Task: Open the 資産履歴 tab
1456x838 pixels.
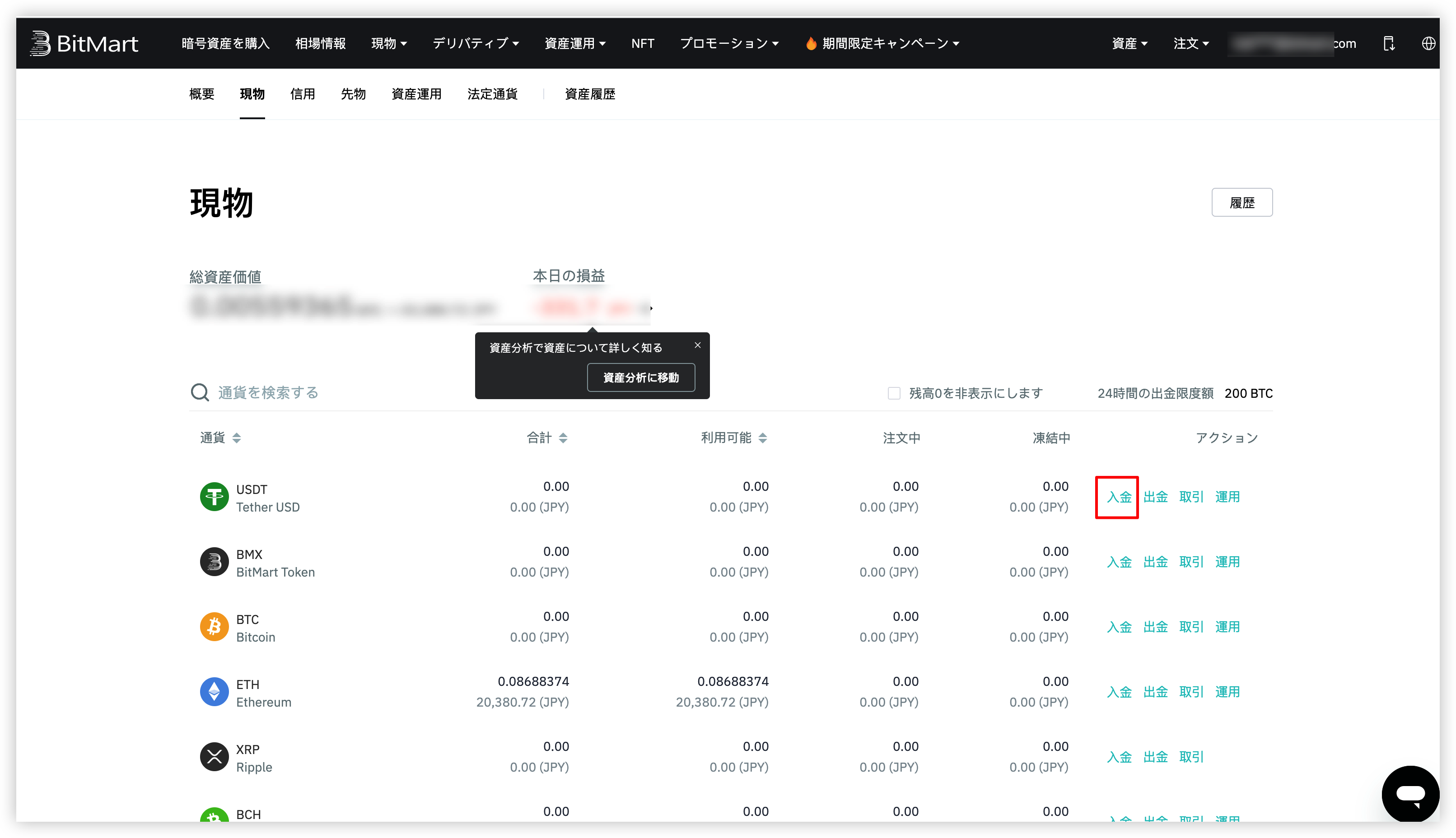Action: pos(590,94)
